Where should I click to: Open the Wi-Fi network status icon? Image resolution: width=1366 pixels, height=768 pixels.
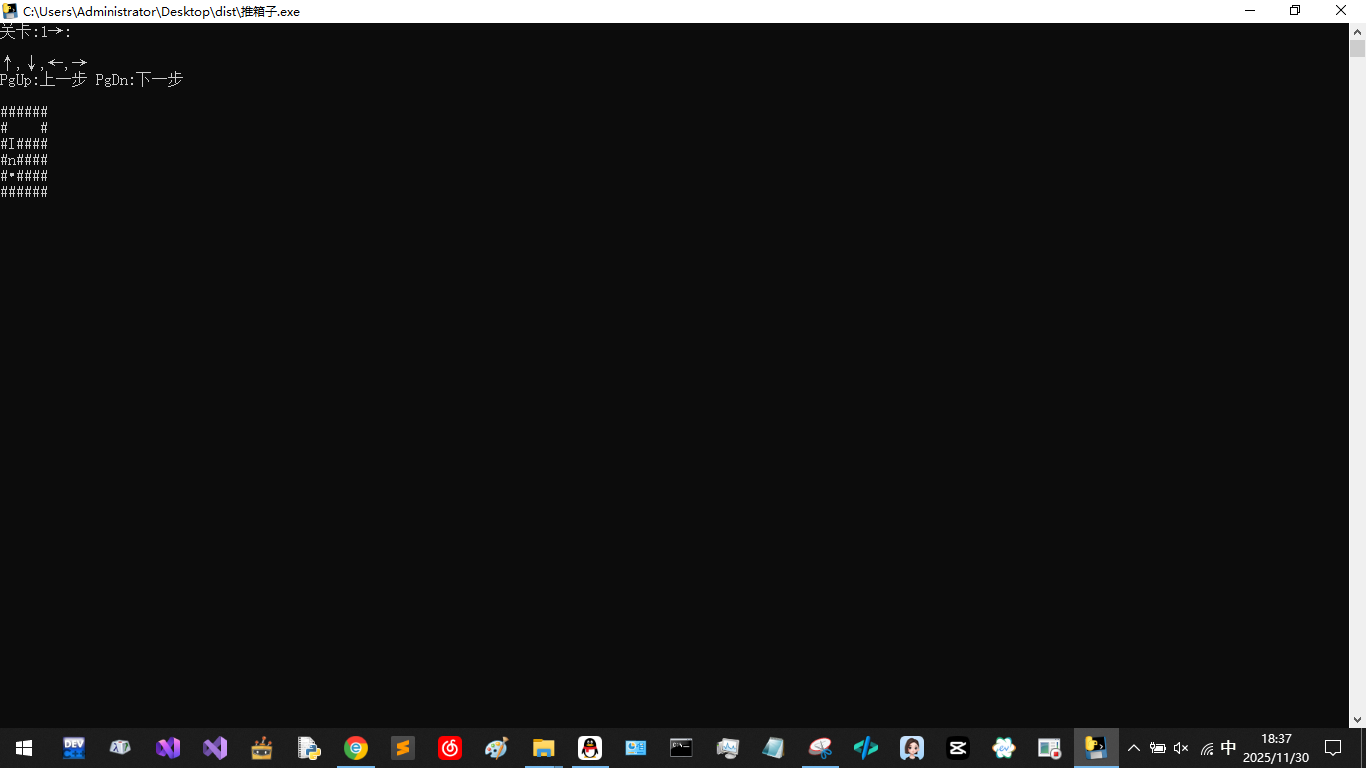coord(1206,748)
